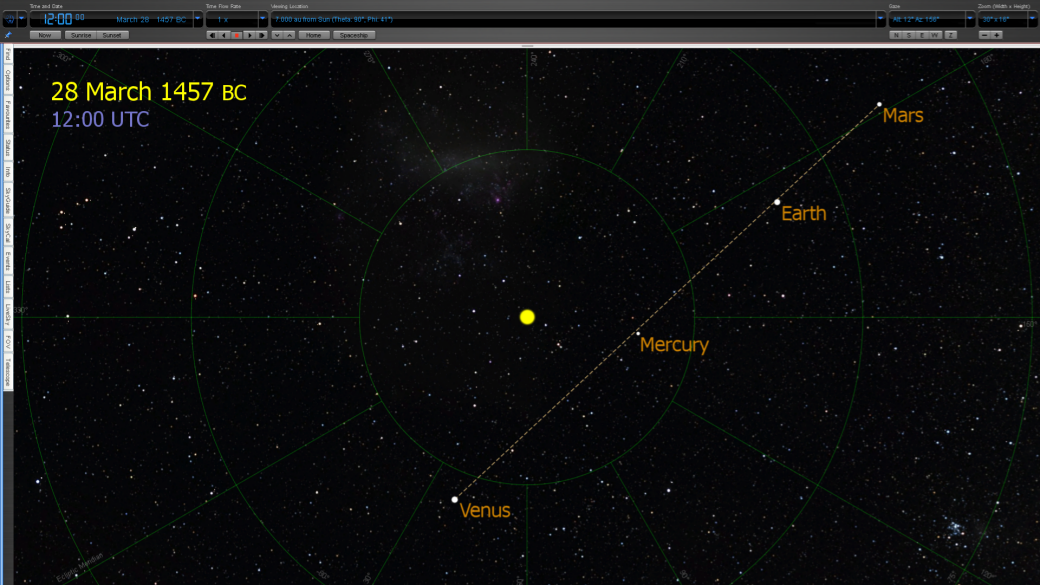
Task: Click the blue pin icon below the tool selector
Action: [x=8, y=35]
